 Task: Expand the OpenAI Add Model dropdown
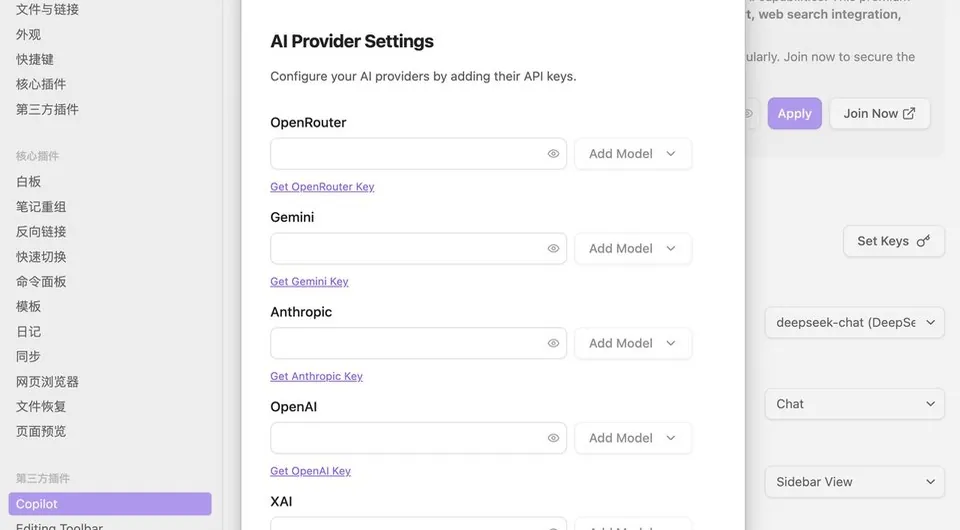633,438
